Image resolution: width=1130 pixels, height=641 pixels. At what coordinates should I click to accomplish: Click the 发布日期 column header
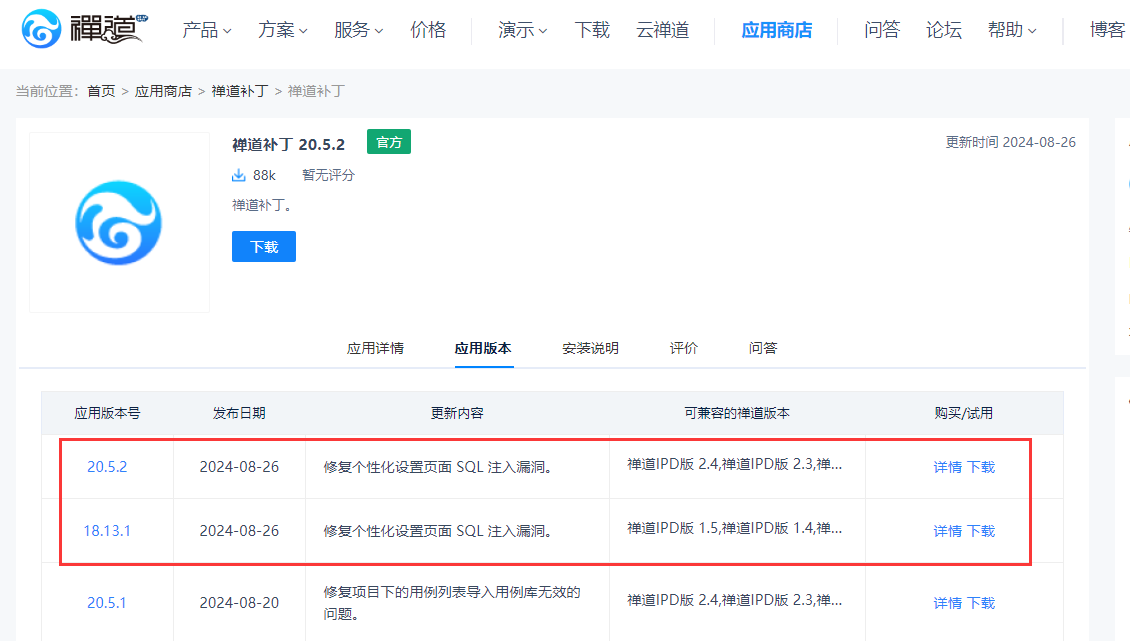click(x=239, y=413)
